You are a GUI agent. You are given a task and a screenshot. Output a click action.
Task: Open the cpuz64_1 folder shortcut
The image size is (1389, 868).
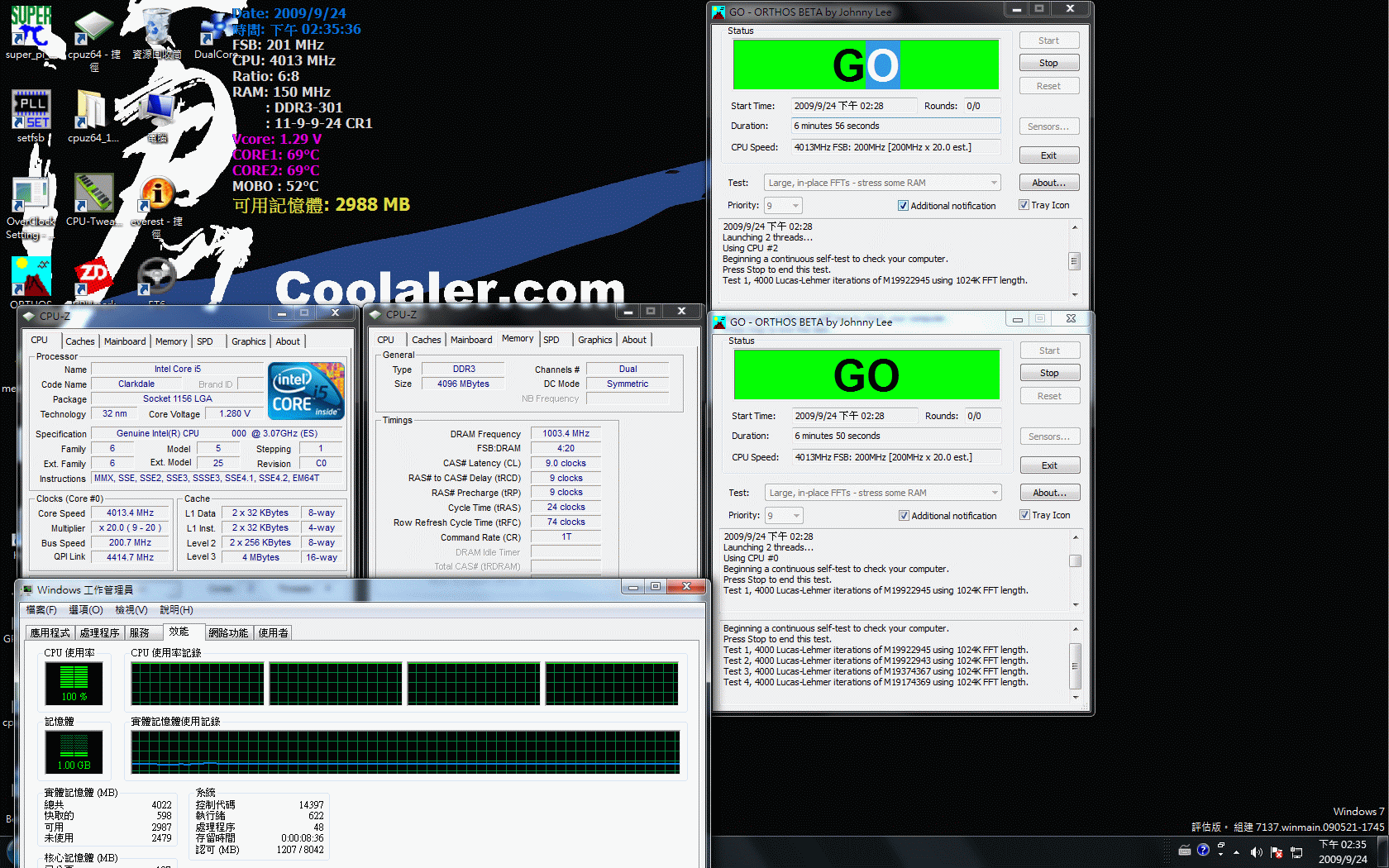(x=92, y=109)
